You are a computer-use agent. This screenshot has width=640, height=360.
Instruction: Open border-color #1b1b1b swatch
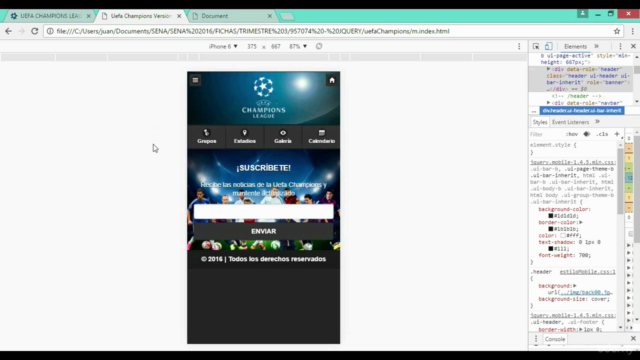point(551,229)
